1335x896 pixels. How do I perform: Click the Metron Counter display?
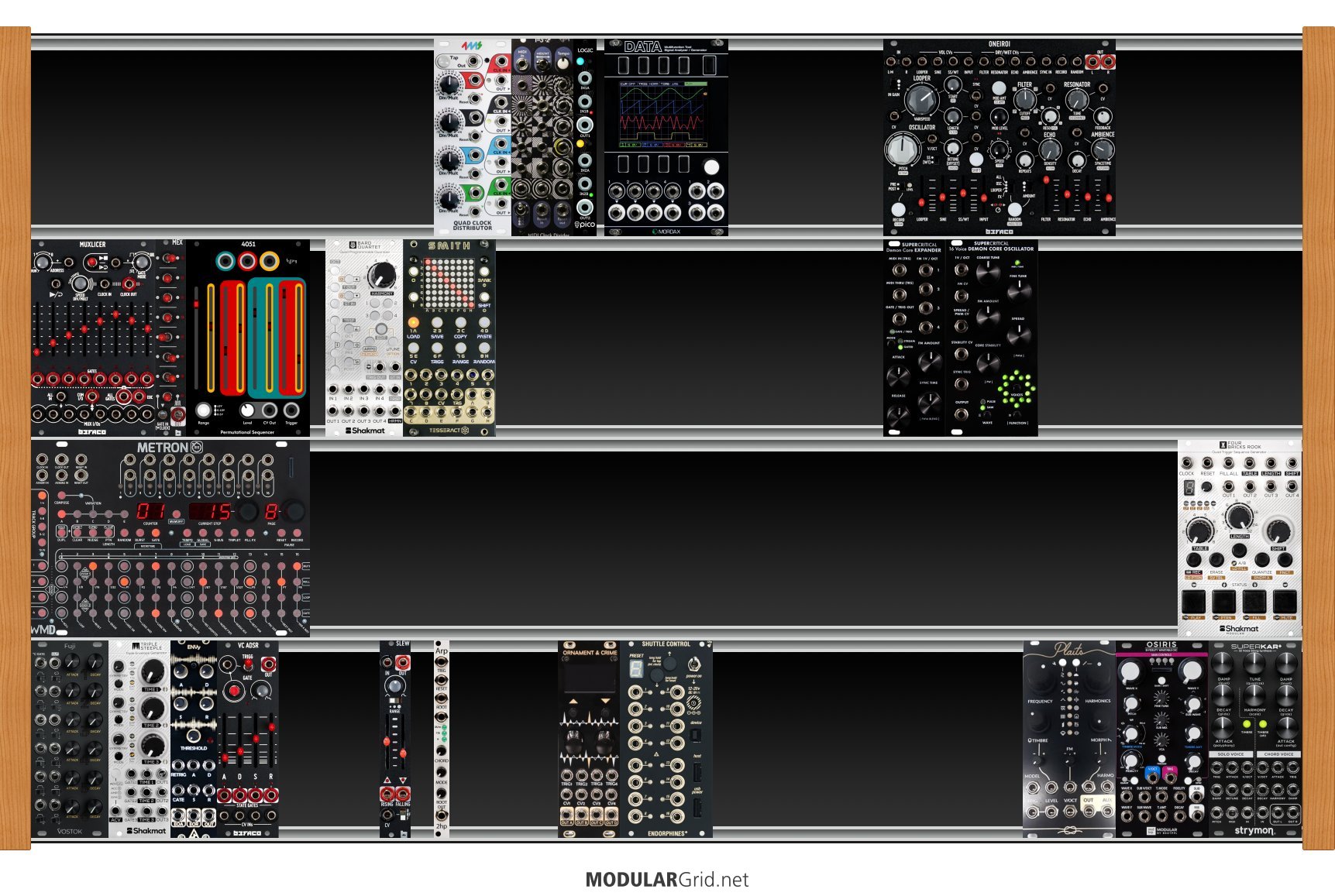click(151, 511)
